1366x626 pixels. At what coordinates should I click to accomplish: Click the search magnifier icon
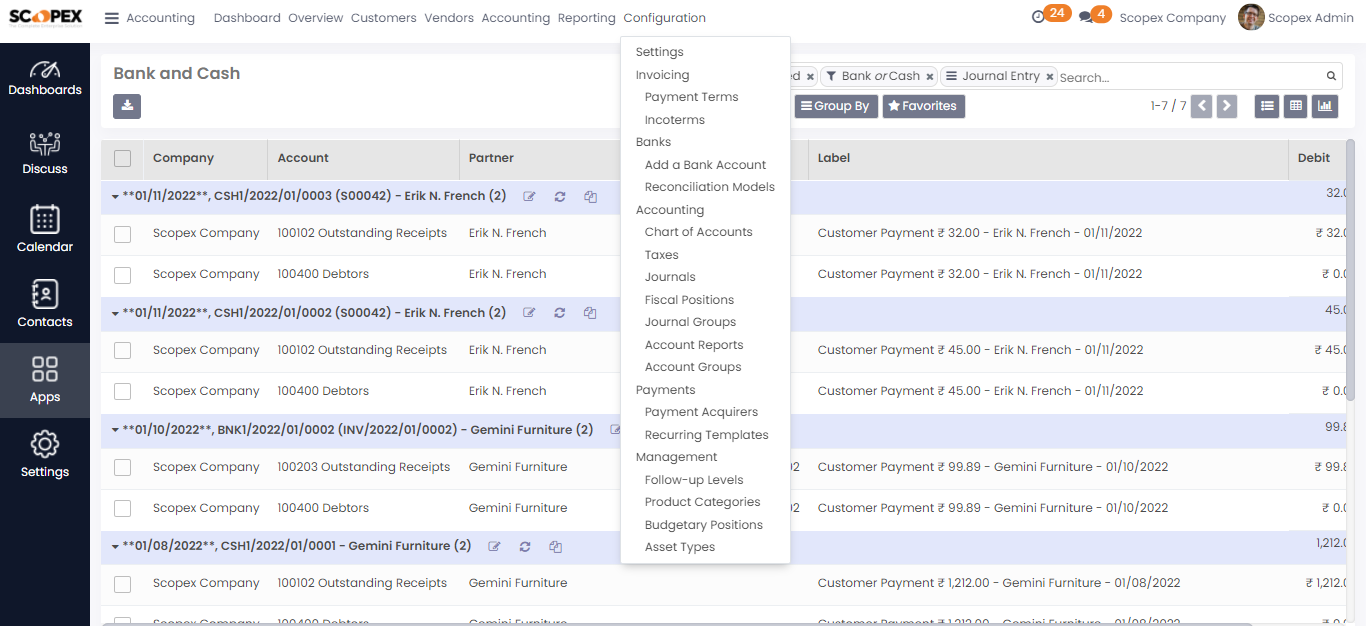pos(1331,76)
